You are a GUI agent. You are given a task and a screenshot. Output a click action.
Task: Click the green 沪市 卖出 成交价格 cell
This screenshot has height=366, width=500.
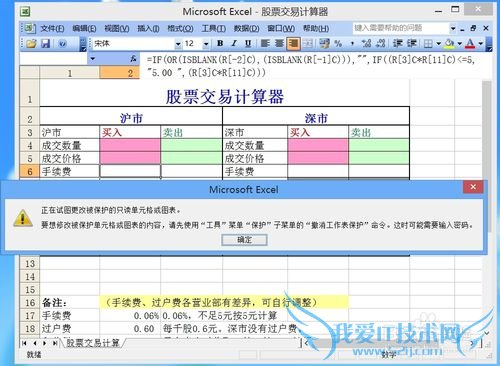191,158
